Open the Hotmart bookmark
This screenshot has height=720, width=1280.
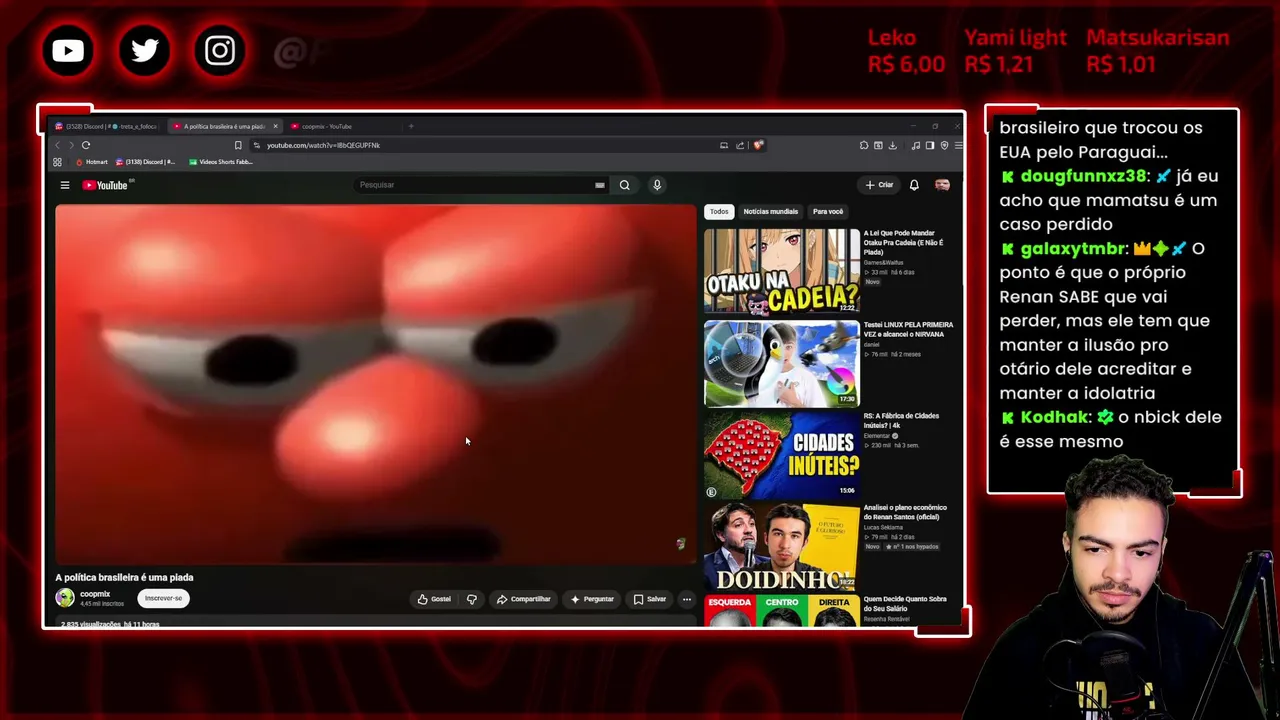pos(92,162)
